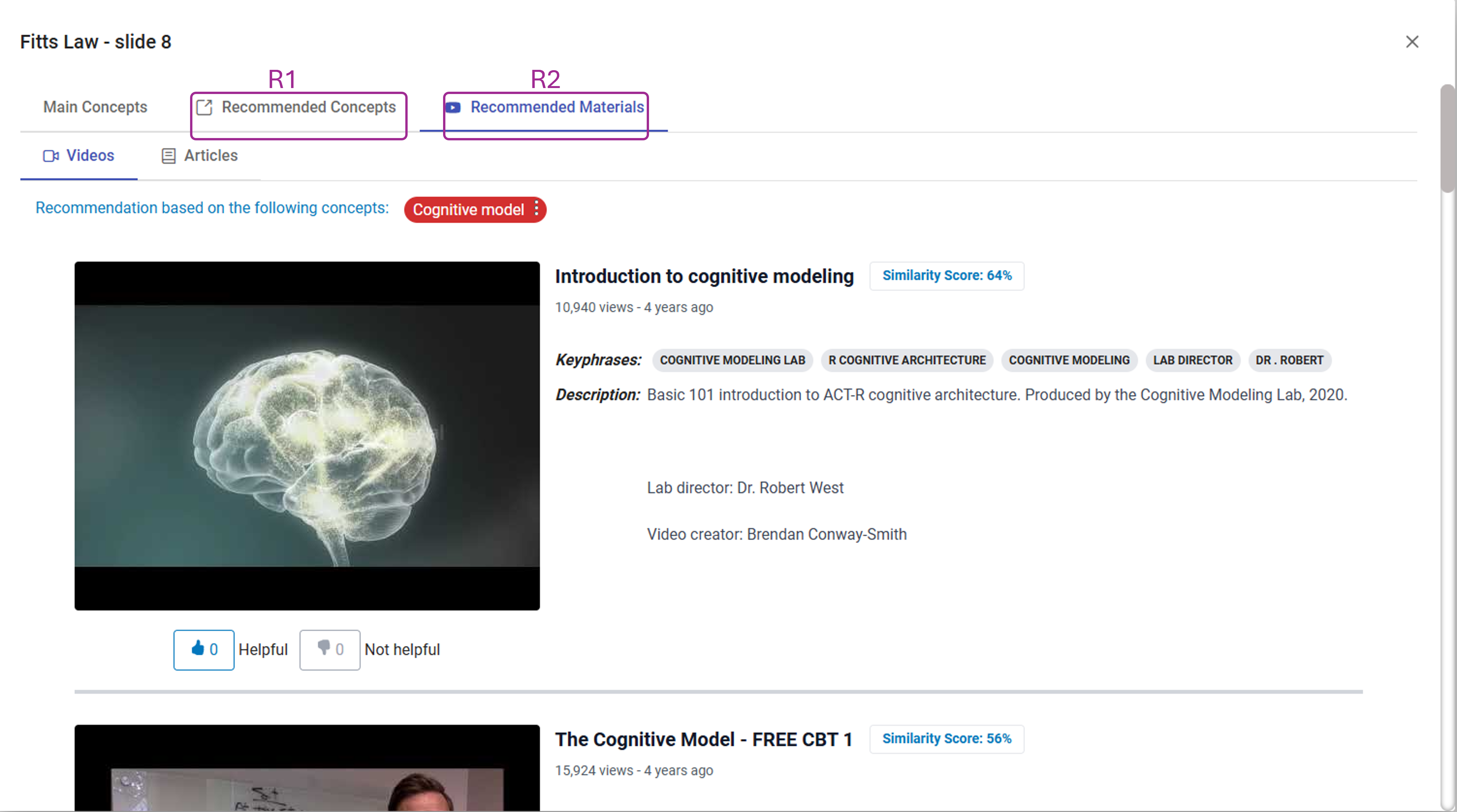Click the LAB DIRECTOR keyphrase tag
The width and height of the screenshot is (1457, 812).
[1192, 360]
